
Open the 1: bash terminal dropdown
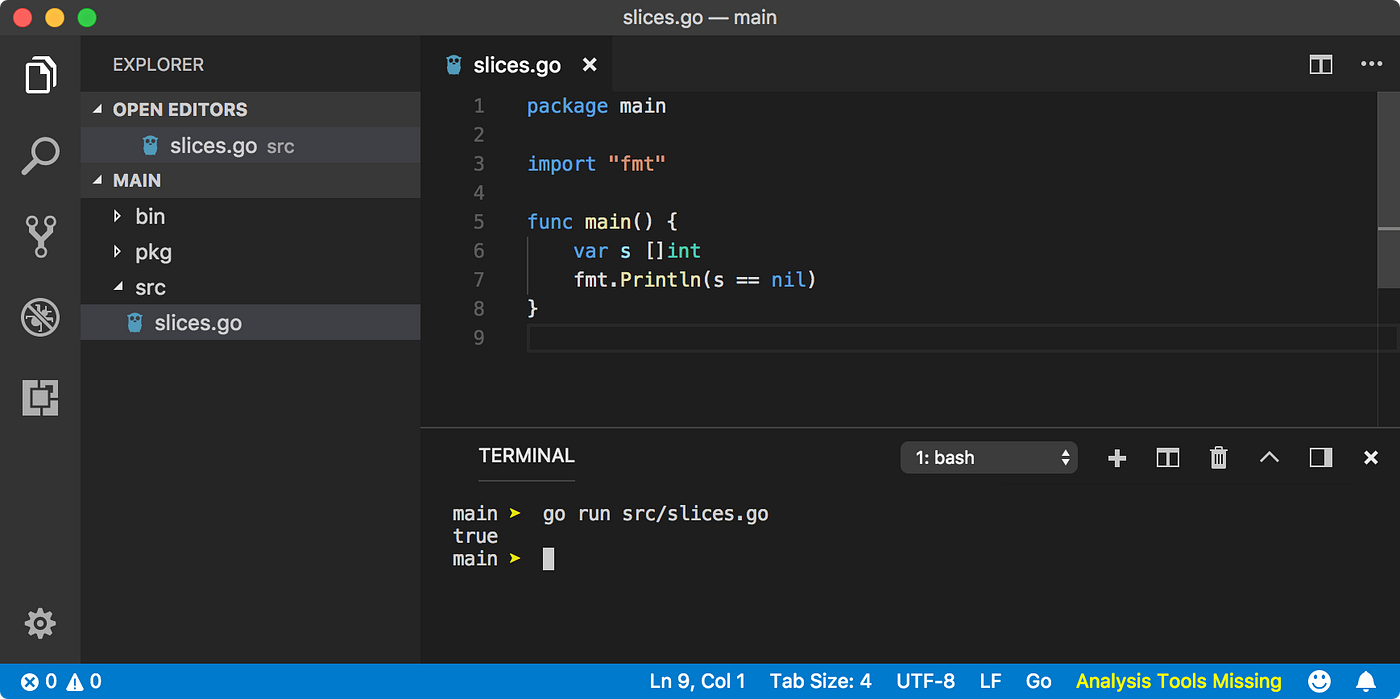(x=989, y=458)
